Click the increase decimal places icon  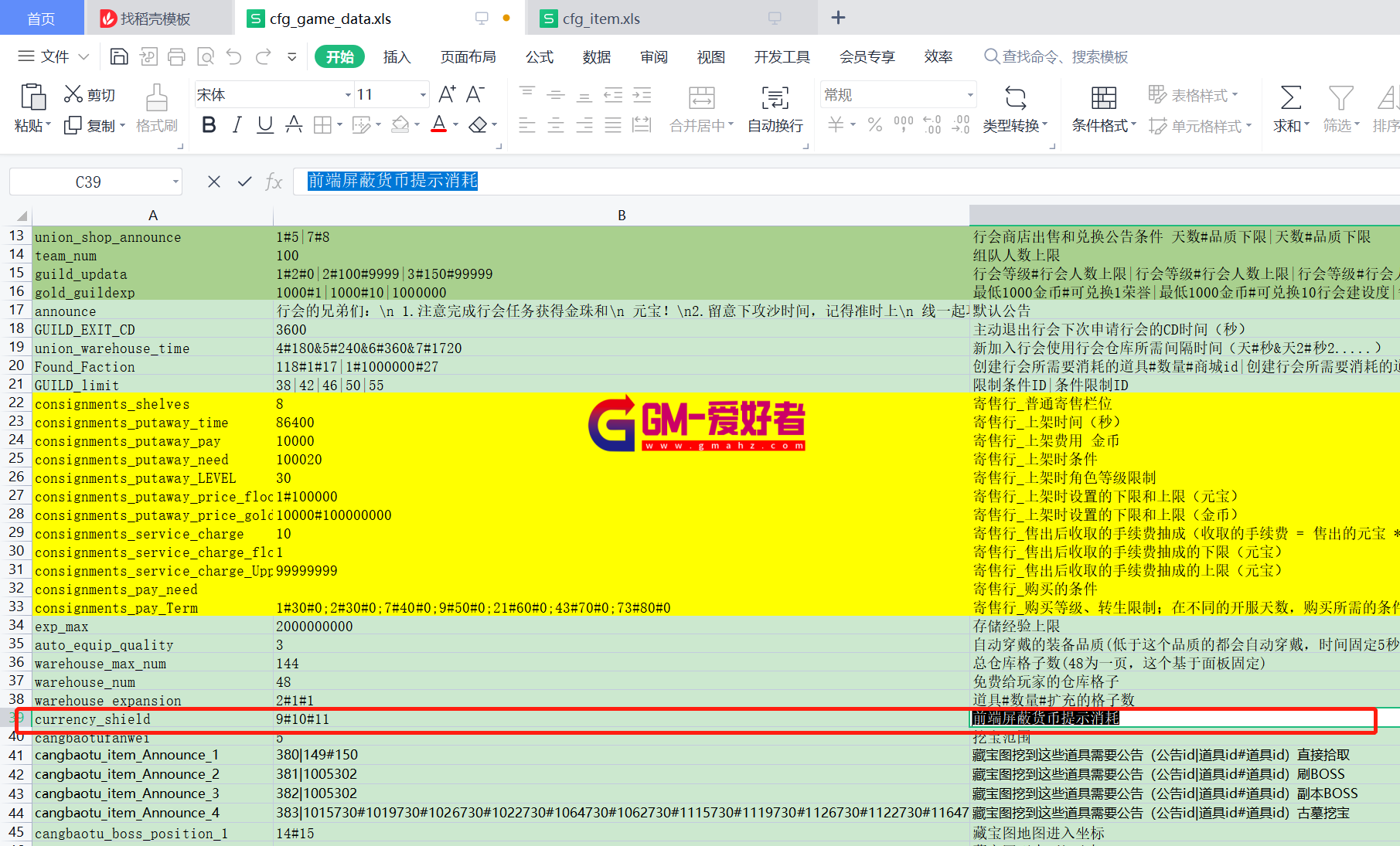[932, 124]
